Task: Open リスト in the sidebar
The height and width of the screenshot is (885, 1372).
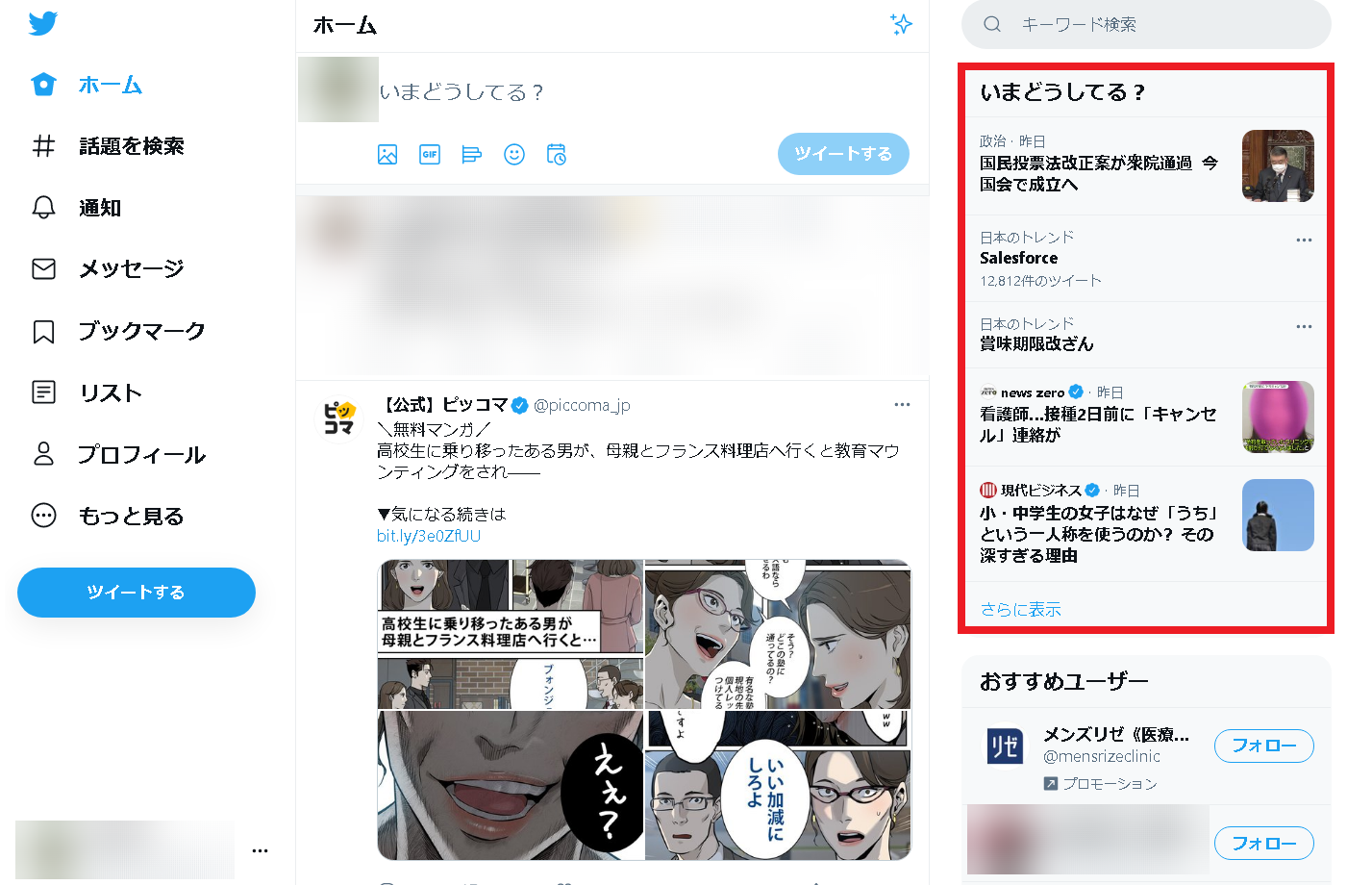Action: coord(87,392)
